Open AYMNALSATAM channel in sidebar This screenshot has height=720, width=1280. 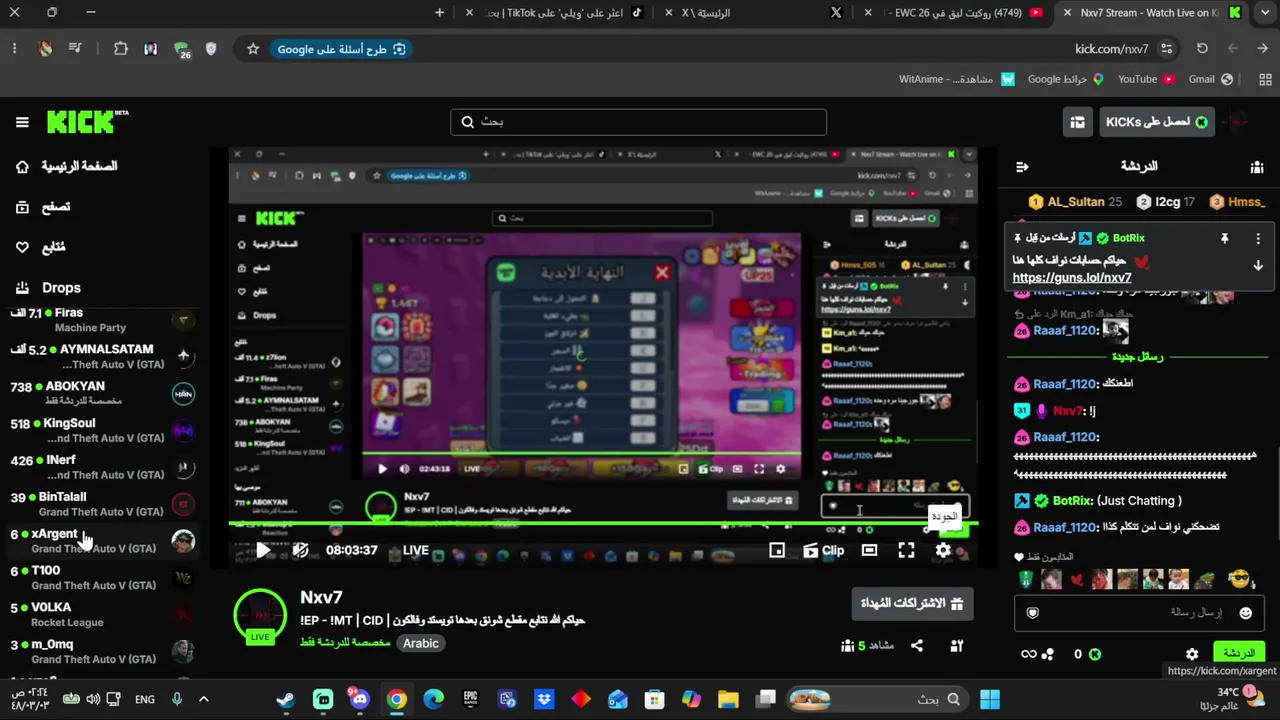(x=100, y=356)
